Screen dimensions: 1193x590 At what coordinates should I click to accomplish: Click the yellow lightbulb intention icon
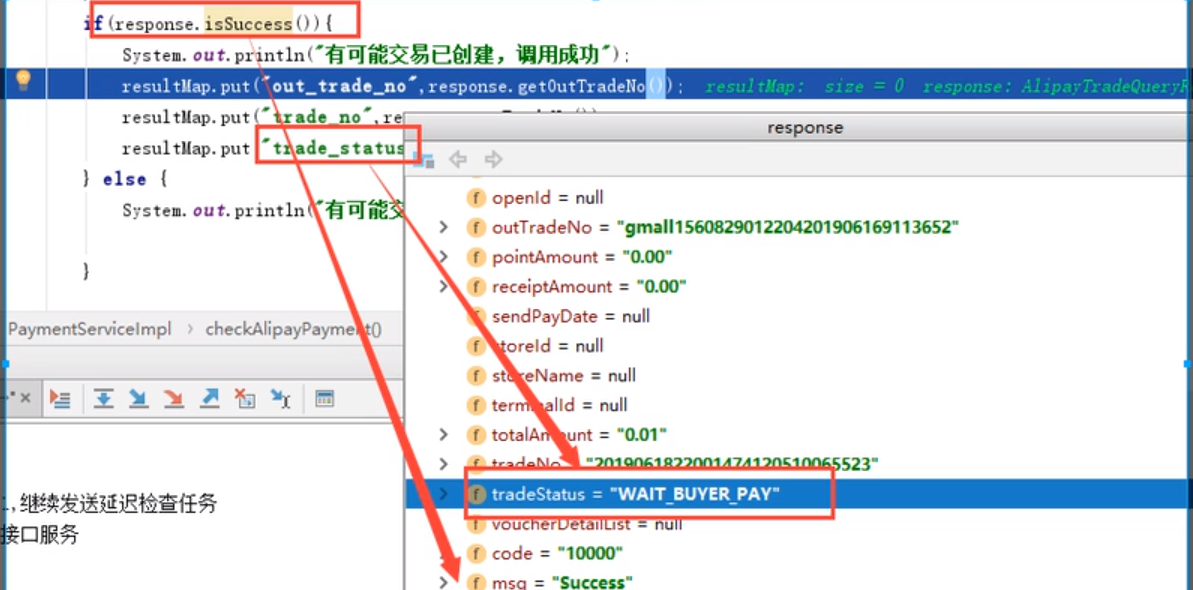pos(23,81)
